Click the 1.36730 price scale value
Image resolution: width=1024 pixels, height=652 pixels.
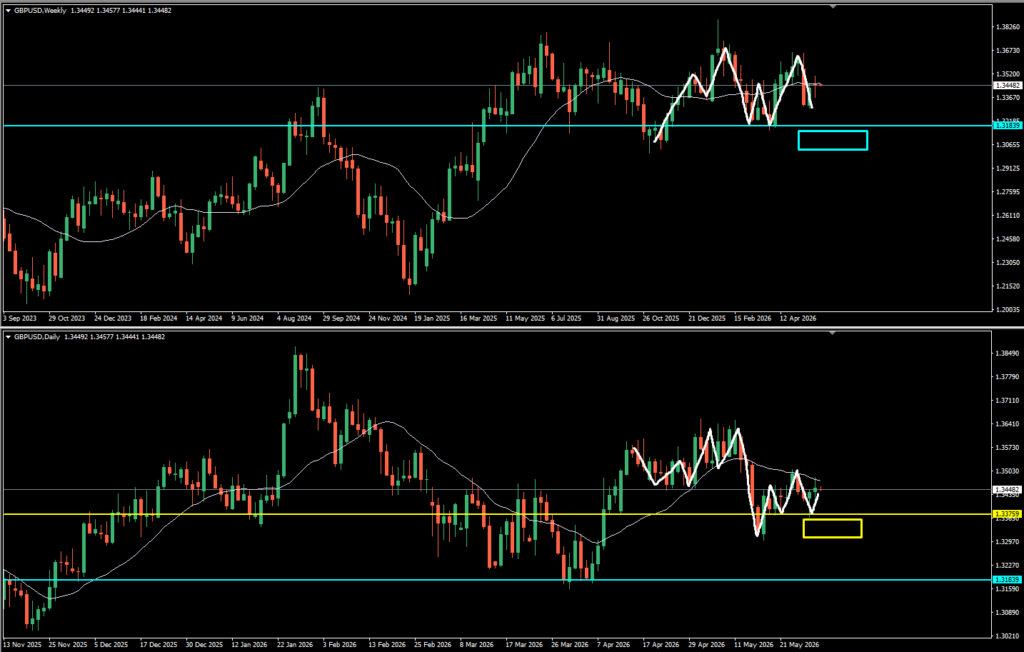(x=1008, y=50)
